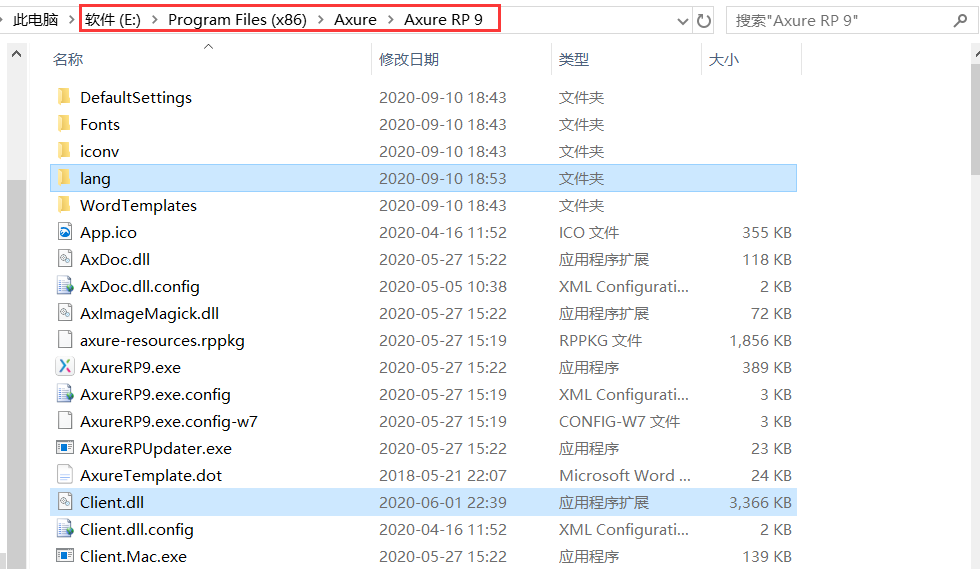
Task: Expand chevron after Axure in path
Action: click(x=391, y=20)
